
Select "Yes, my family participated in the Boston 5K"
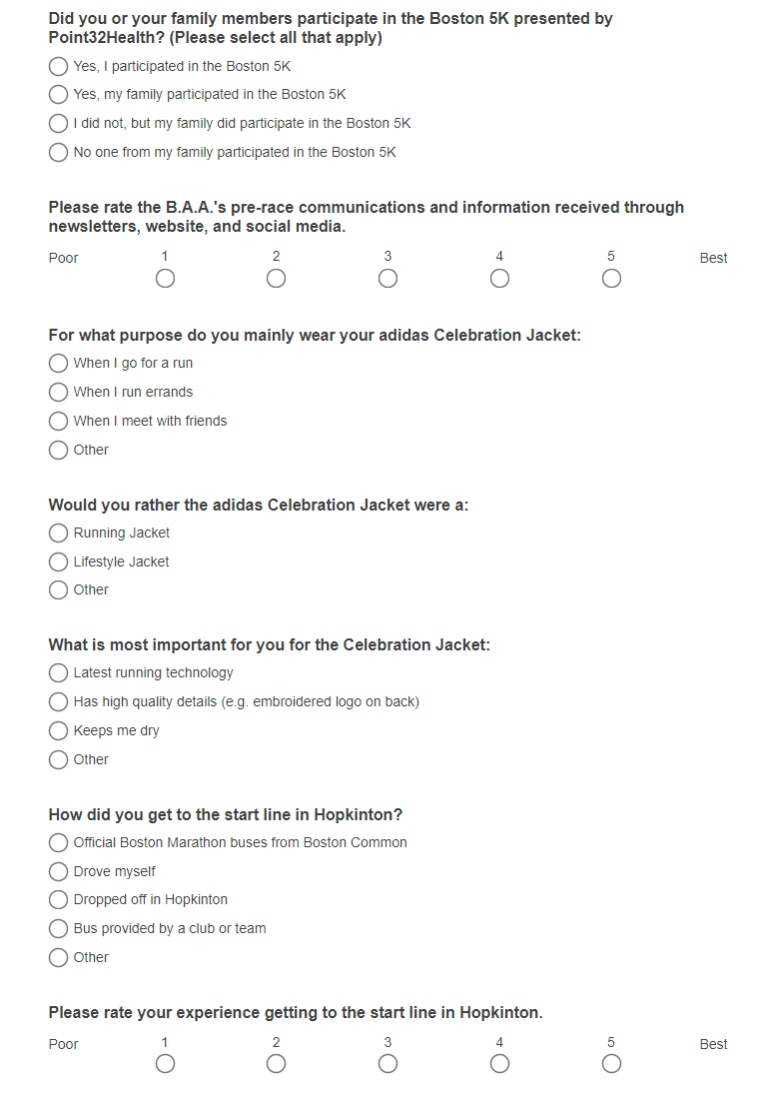point(58,94)
